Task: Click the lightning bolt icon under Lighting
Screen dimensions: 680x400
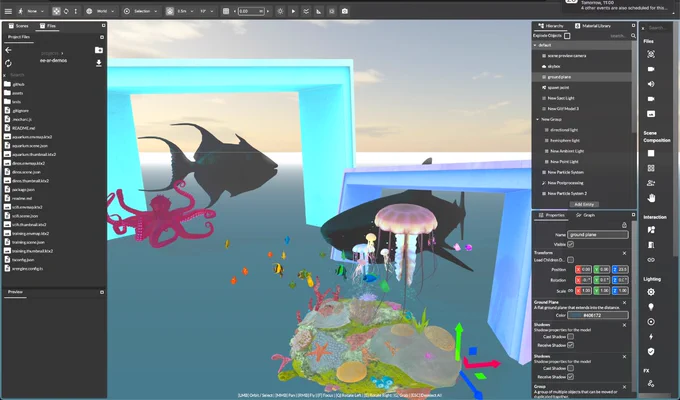Action: pyautogui.click(x=651, y=337)
